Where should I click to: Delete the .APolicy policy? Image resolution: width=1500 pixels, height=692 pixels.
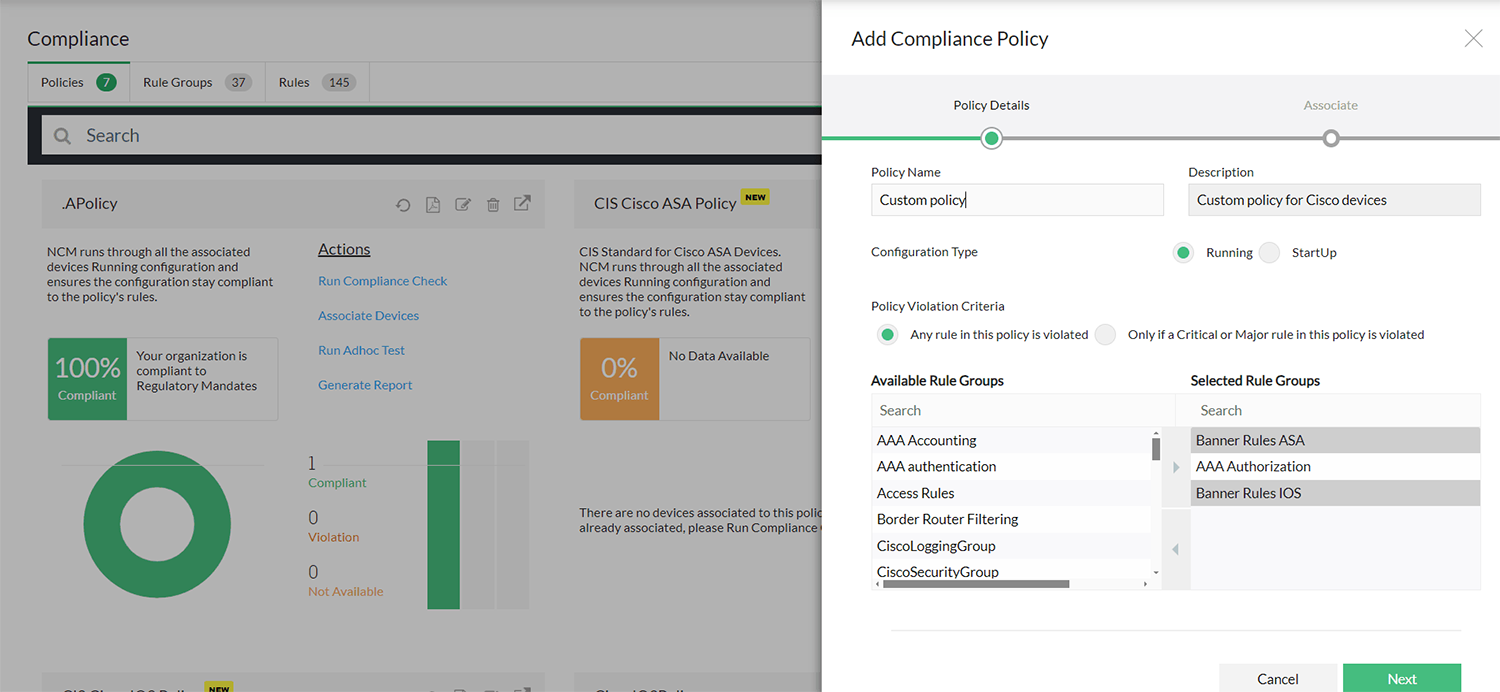[493, 204]
